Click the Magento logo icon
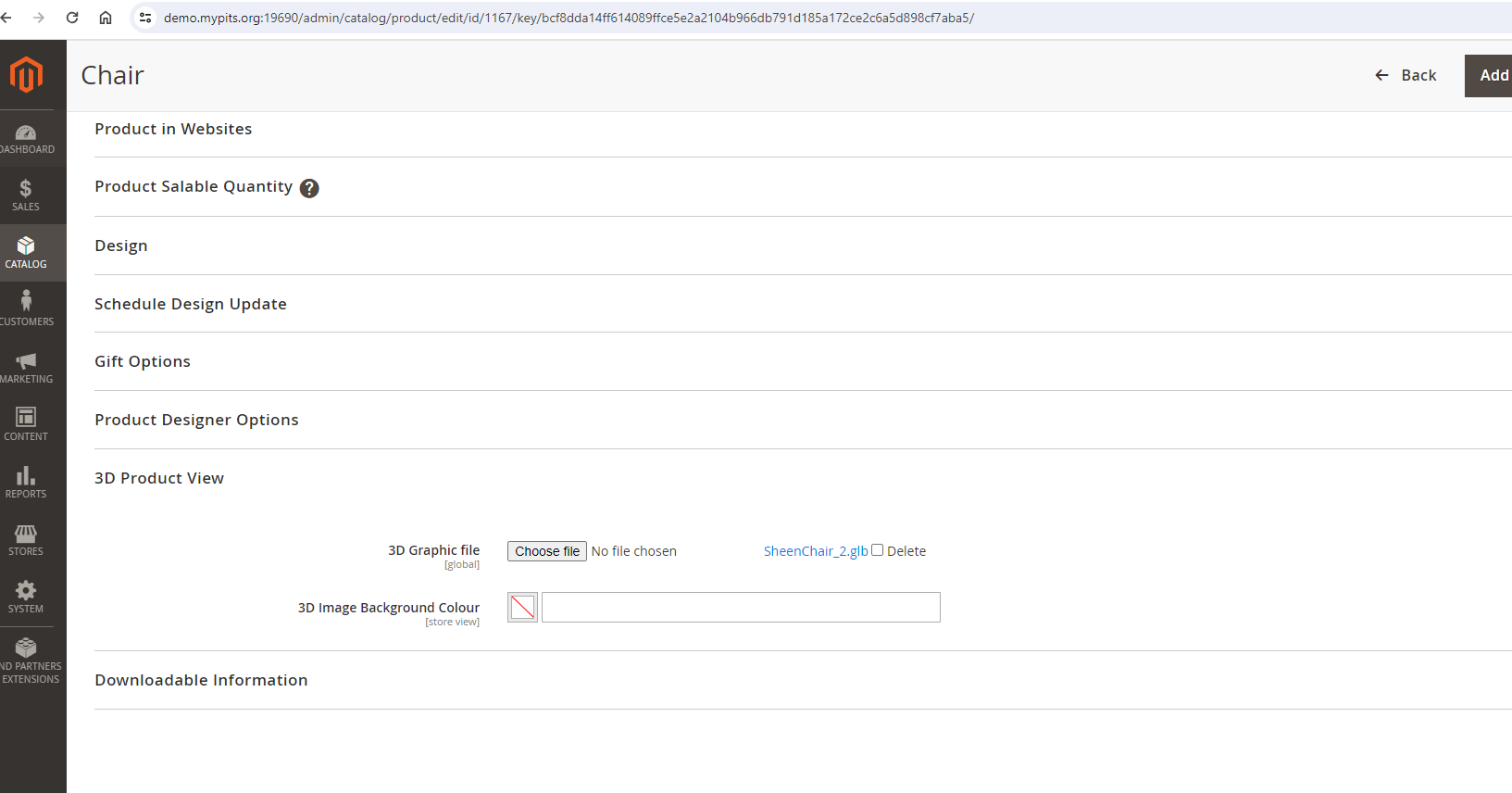The width and height of the screenshot is (1512, 793). [26, 74]
